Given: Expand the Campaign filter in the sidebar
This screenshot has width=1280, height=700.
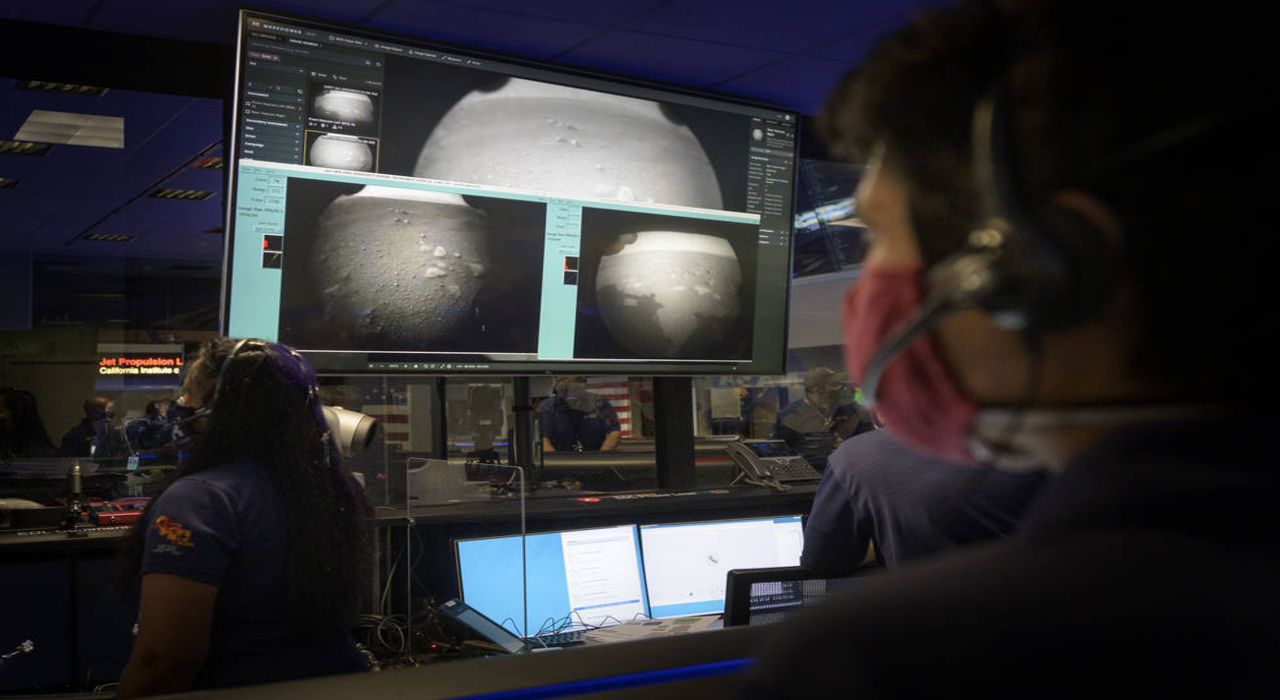Looking at the screenshot, I should pyautogui.click(x=254, y=144).
